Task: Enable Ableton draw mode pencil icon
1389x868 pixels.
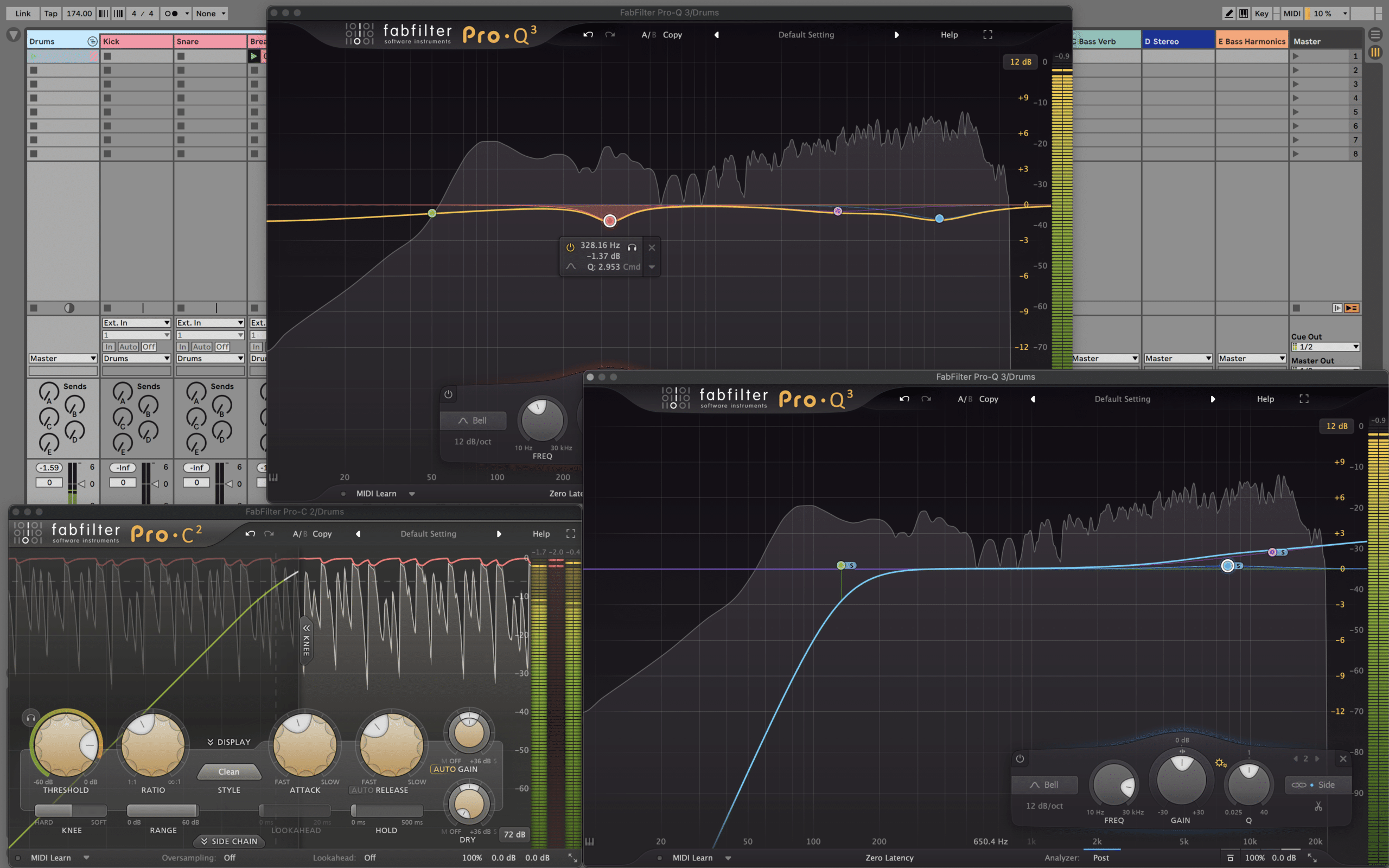Action: [x=1229, y=13]
